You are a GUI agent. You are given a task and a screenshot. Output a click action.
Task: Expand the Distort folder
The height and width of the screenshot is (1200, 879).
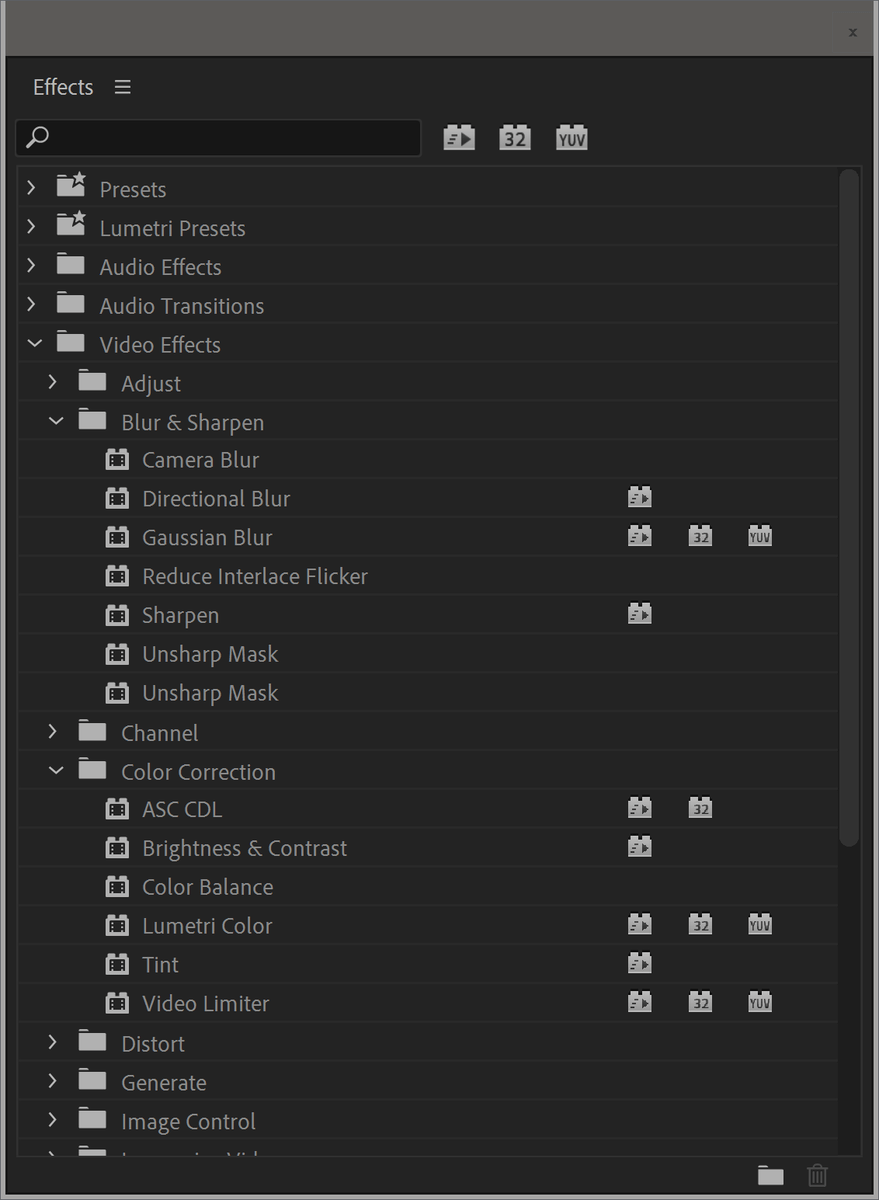click(x=52, y=1042)
